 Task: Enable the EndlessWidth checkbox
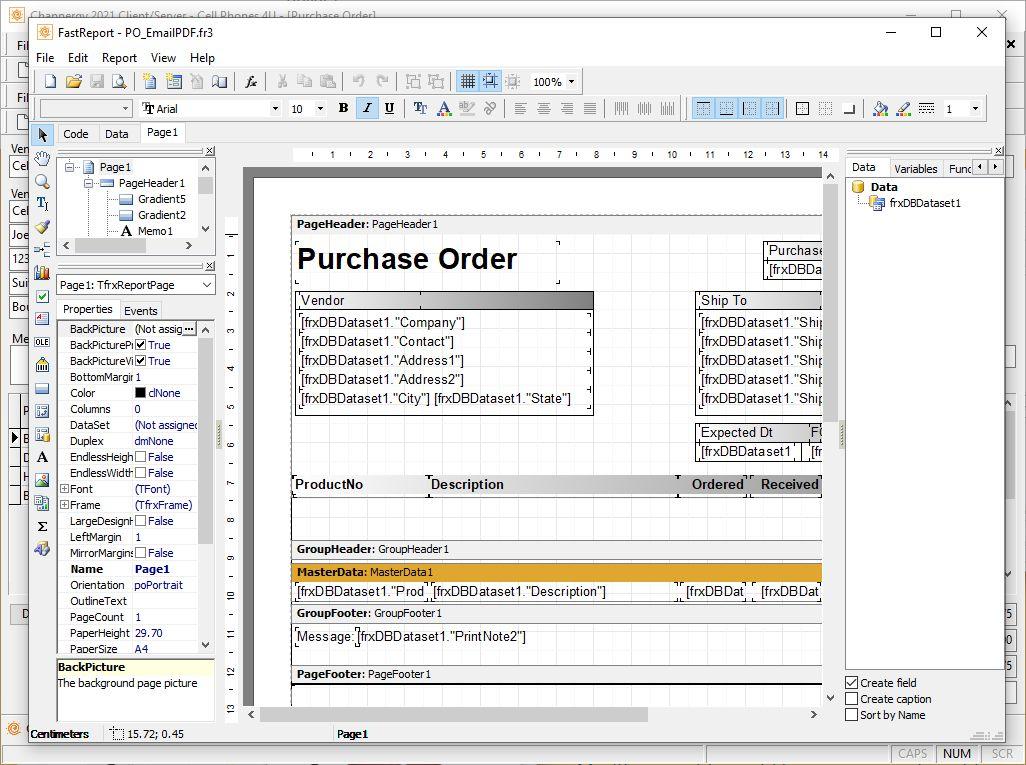140,472
